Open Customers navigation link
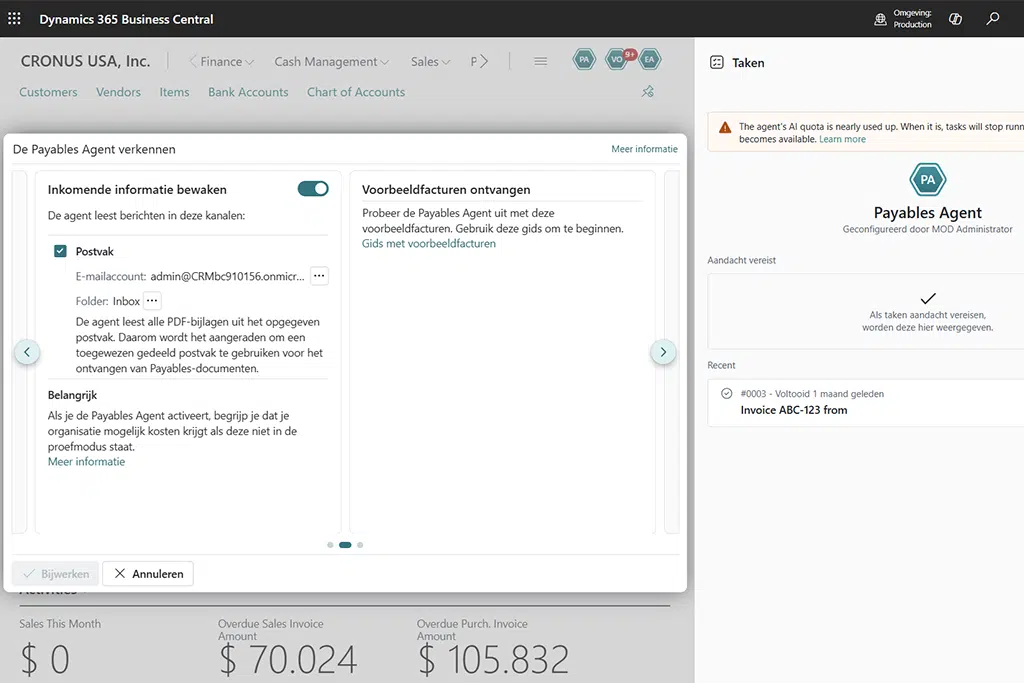The image size is (1024, 683). pos(48,92)
